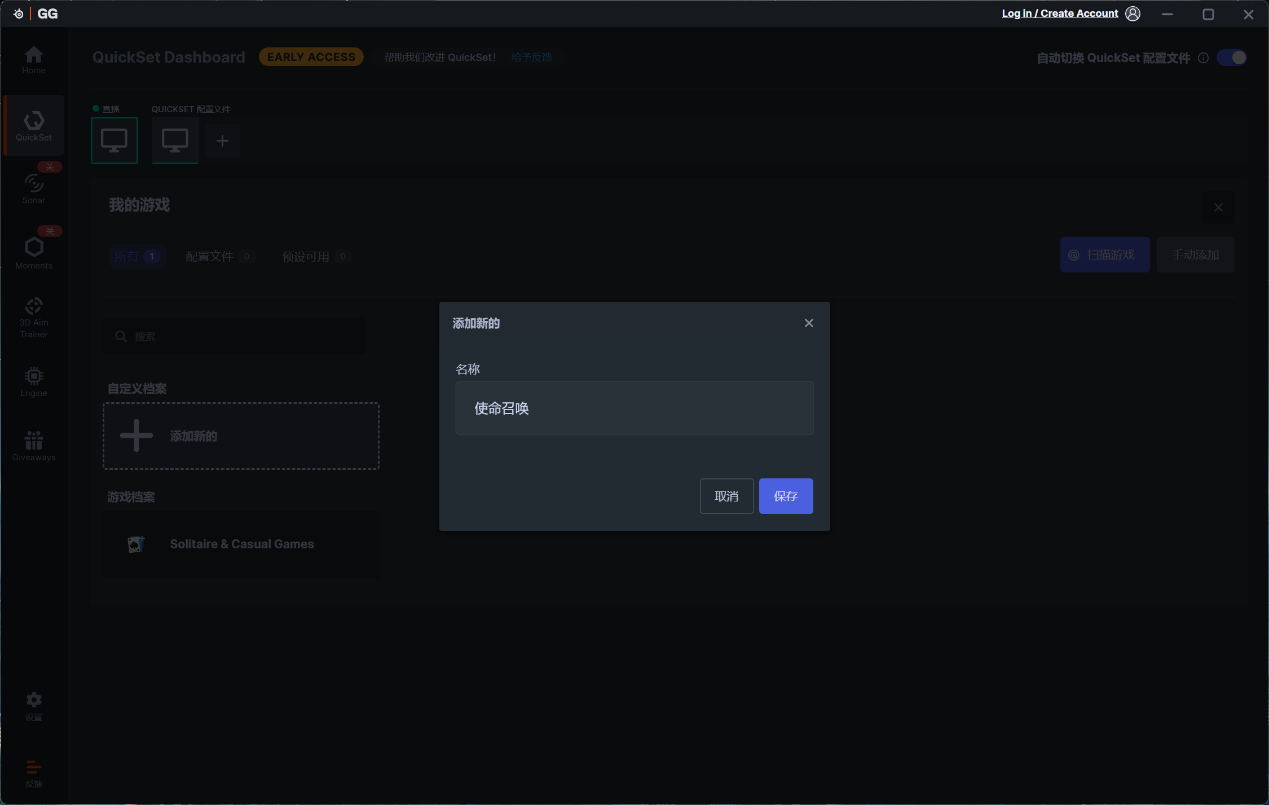The width and height of the screenshot is (1269, 805).
Task: Add a new QuickSet profile with plus
Action: pos(222,141)
